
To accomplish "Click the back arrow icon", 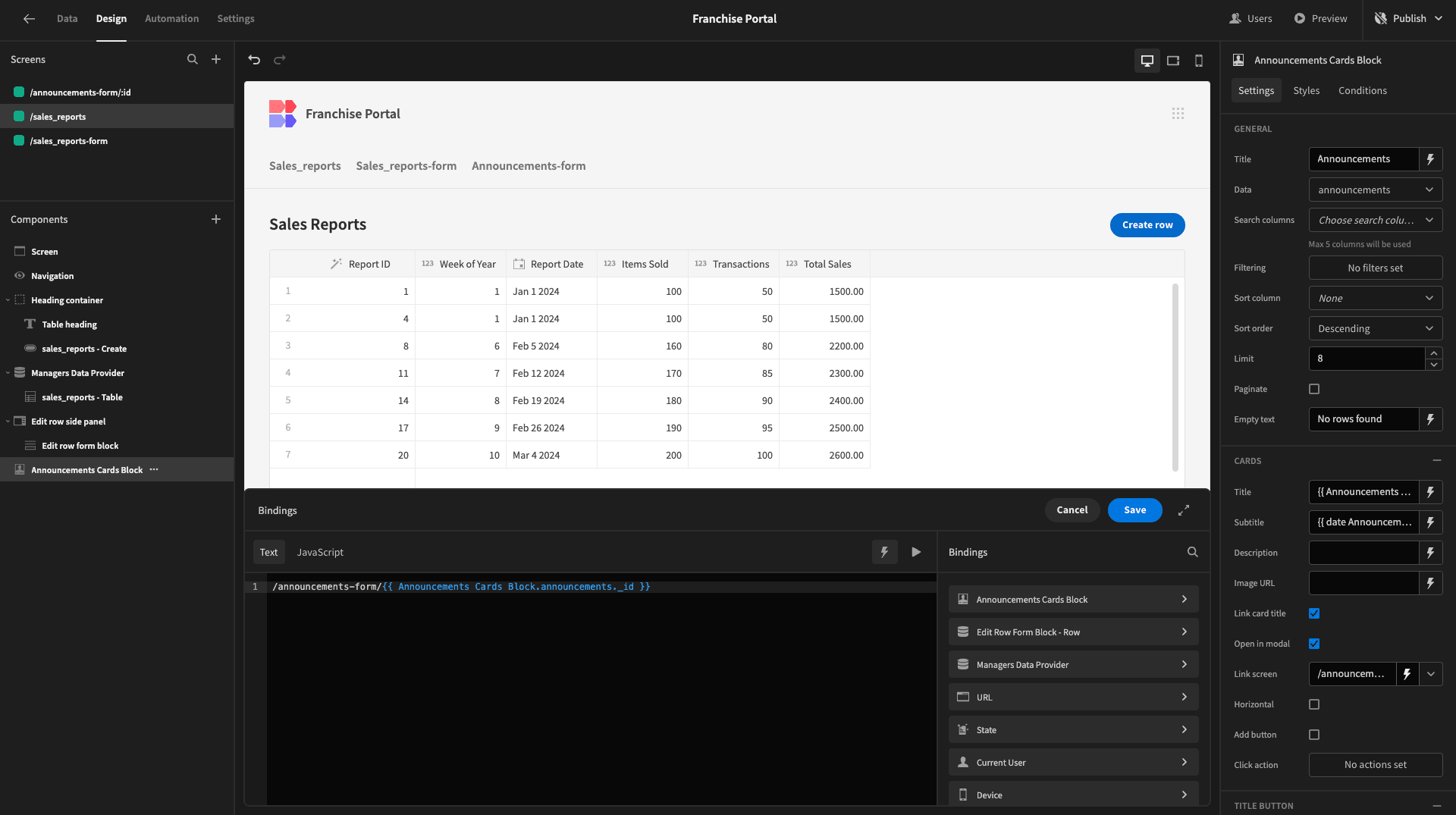I will [29, 19].
